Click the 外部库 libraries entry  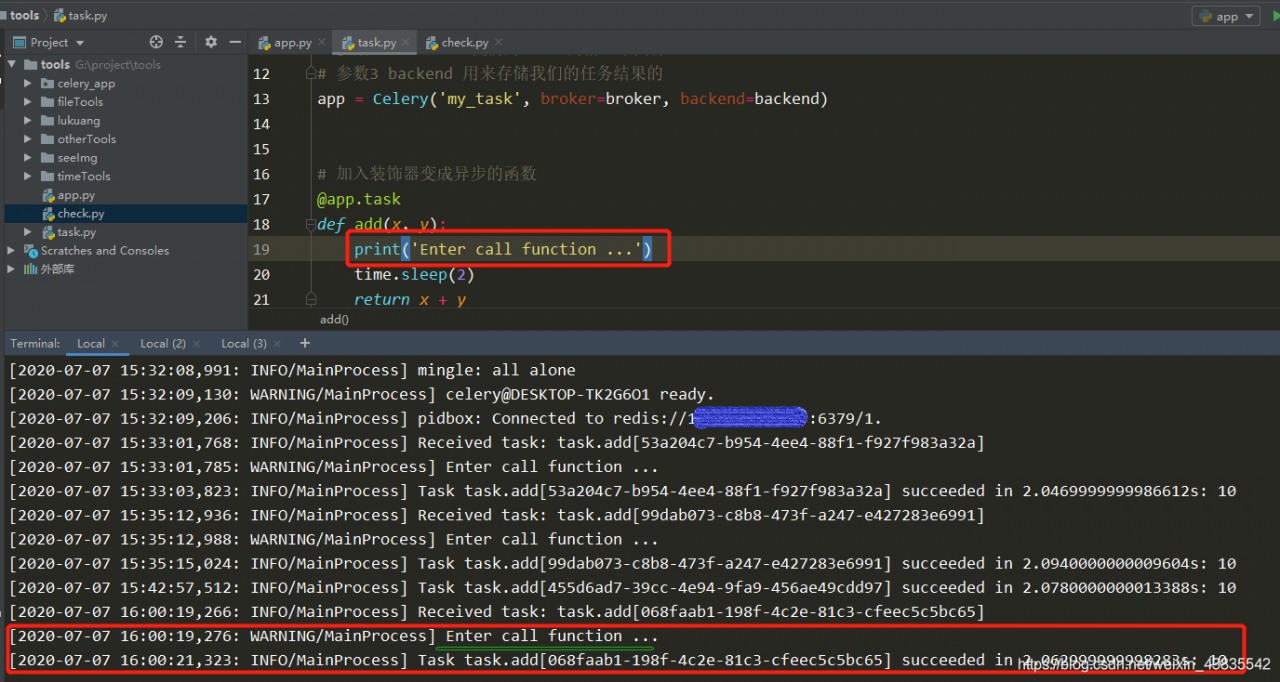coord(57,269)
